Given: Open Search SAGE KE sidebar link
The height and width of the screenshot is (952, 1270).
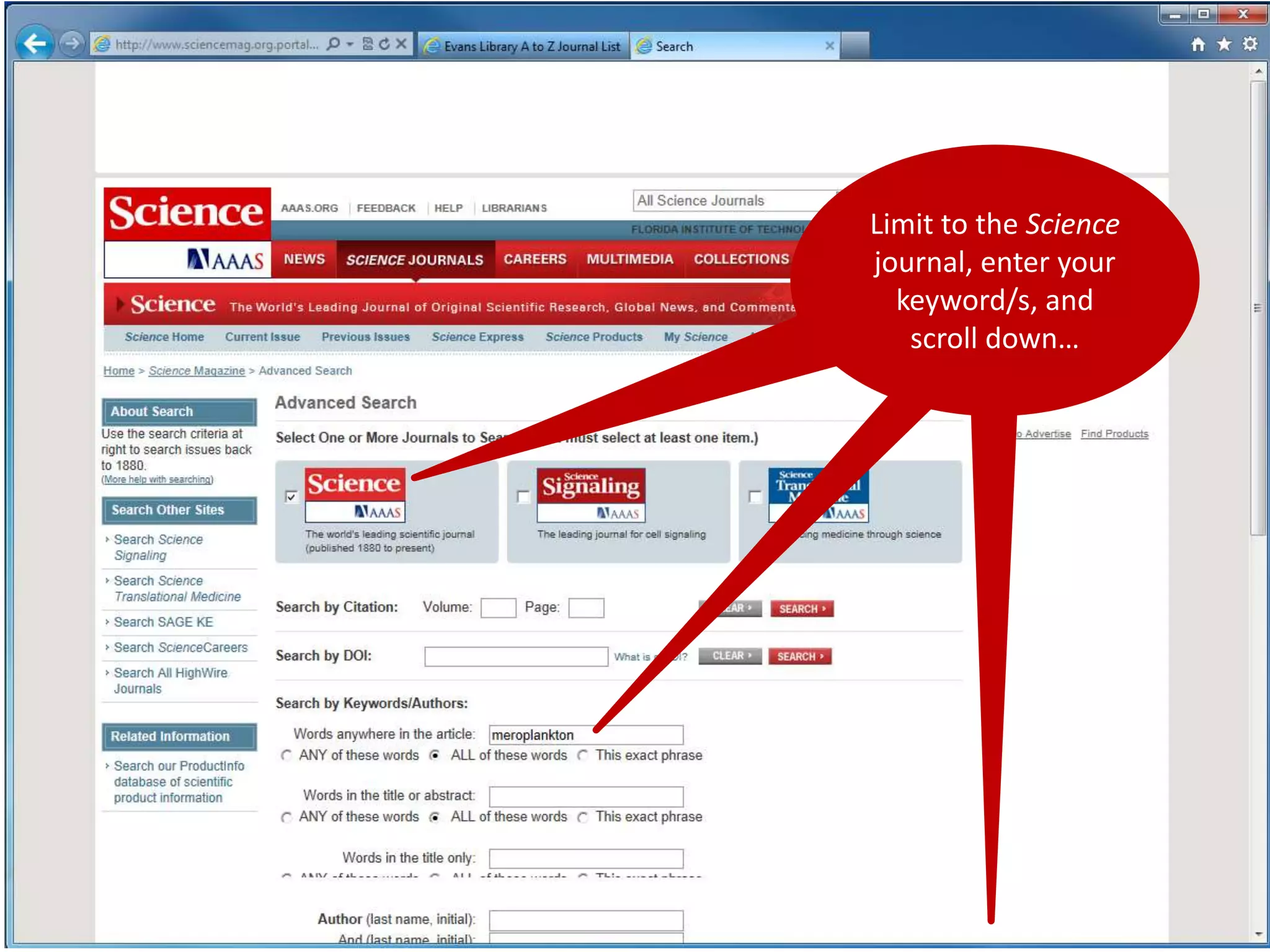Looking at the screenshot, I should coord(163,622).
